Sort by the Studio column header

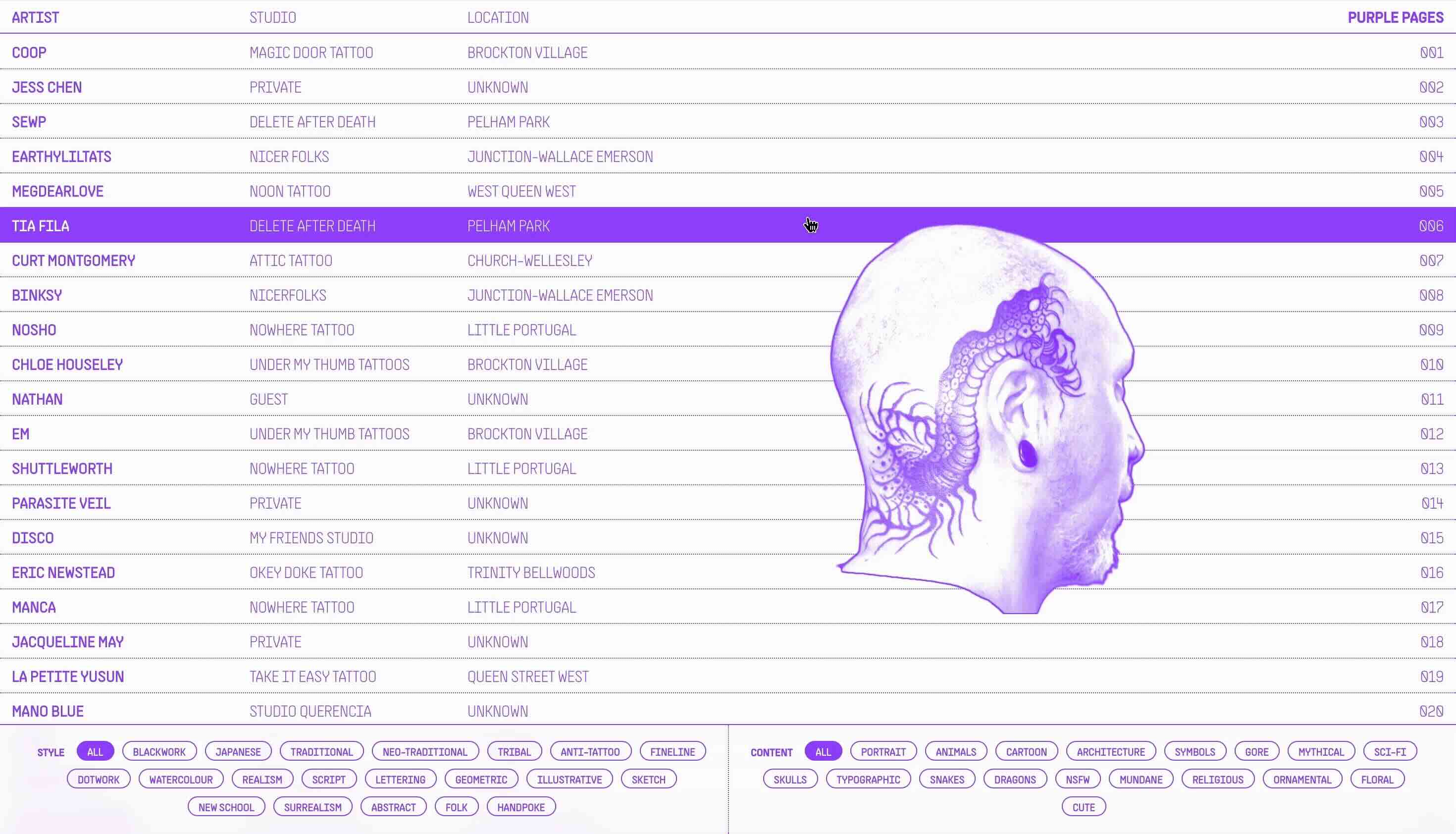click(273, 17)
